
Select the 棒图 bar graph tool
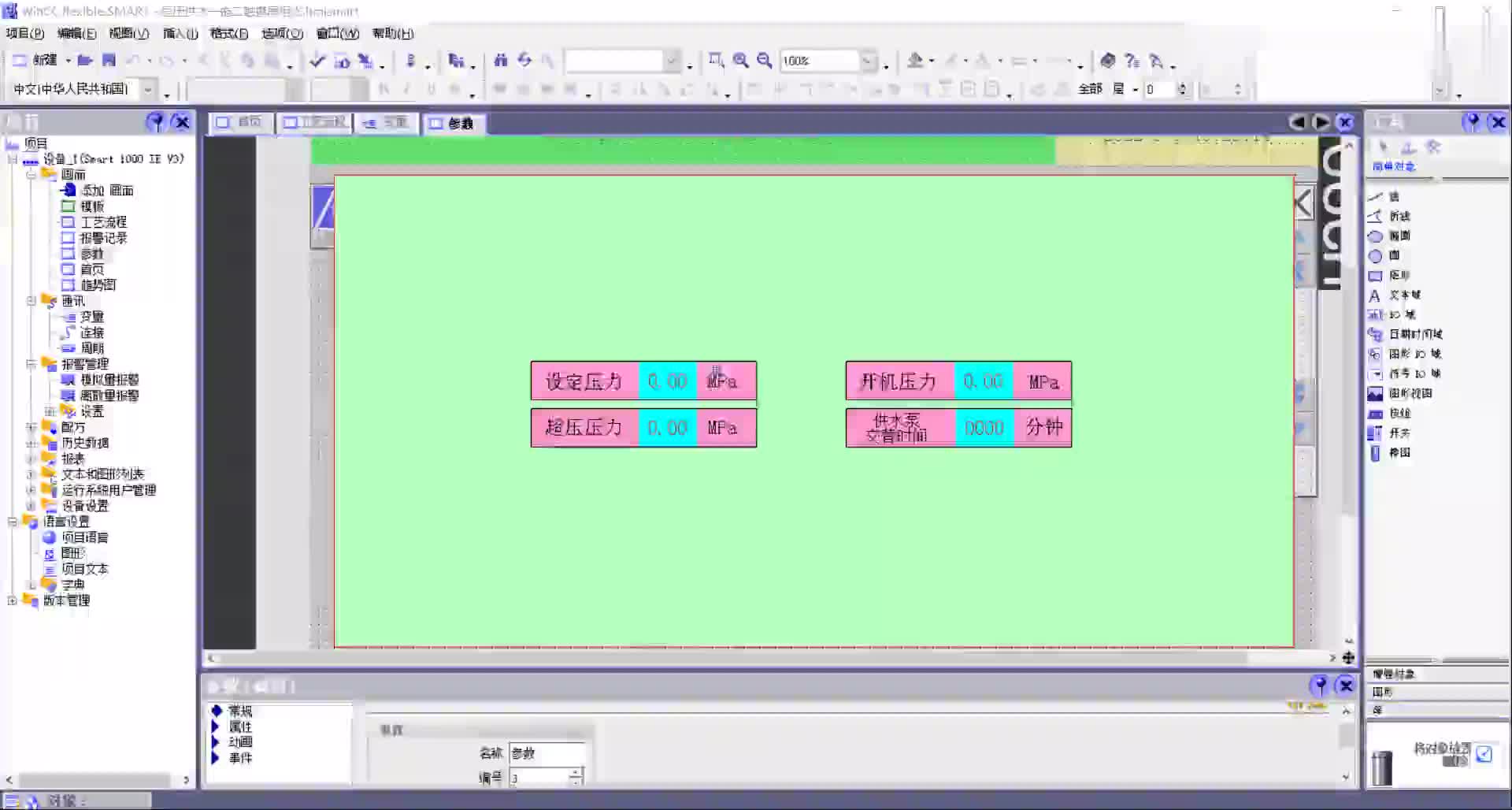point(1389,452)
